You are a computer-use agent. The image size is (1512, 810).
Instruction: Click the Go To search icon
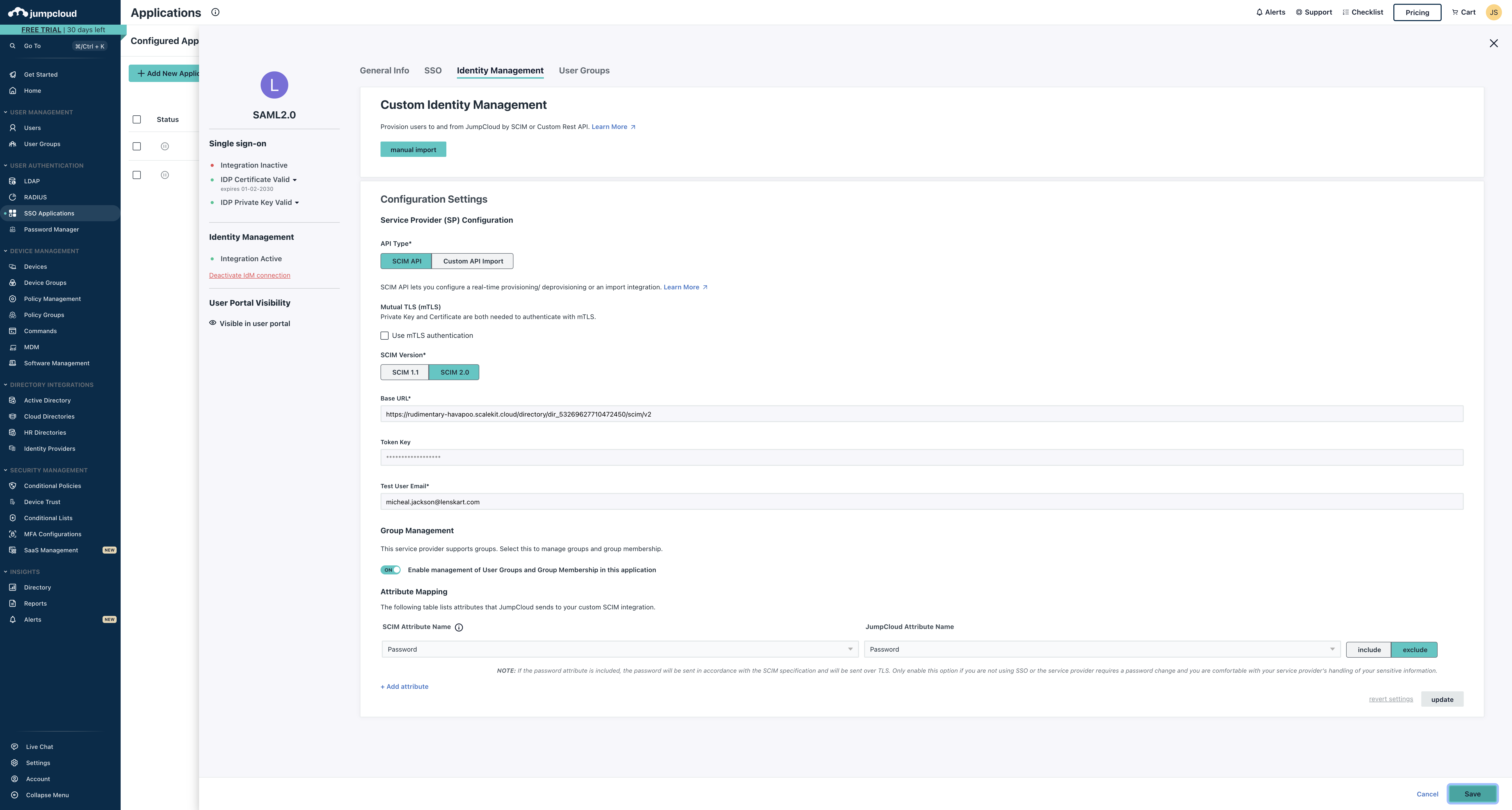point(12,46)
